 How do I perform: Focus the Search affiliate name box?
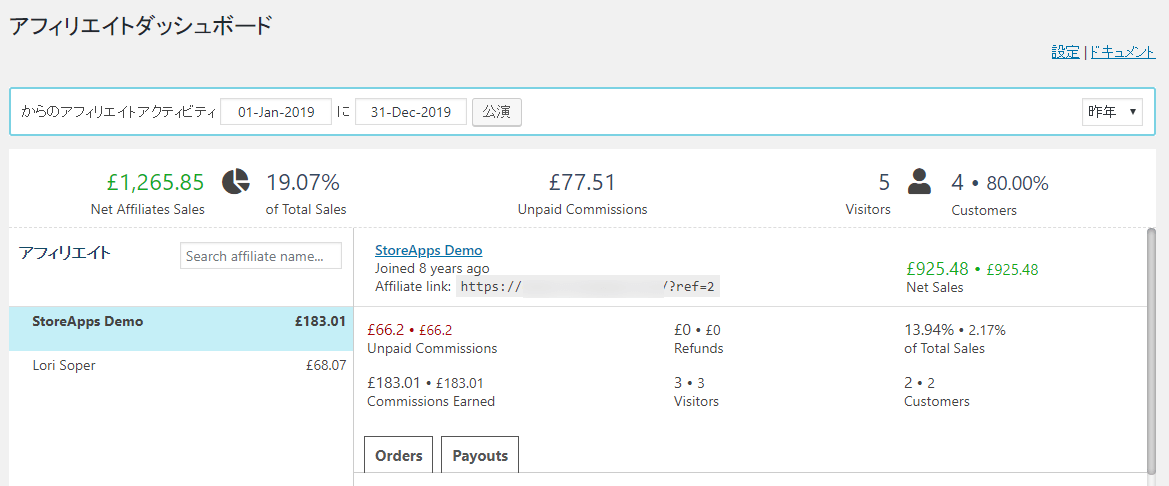(261, 256)
